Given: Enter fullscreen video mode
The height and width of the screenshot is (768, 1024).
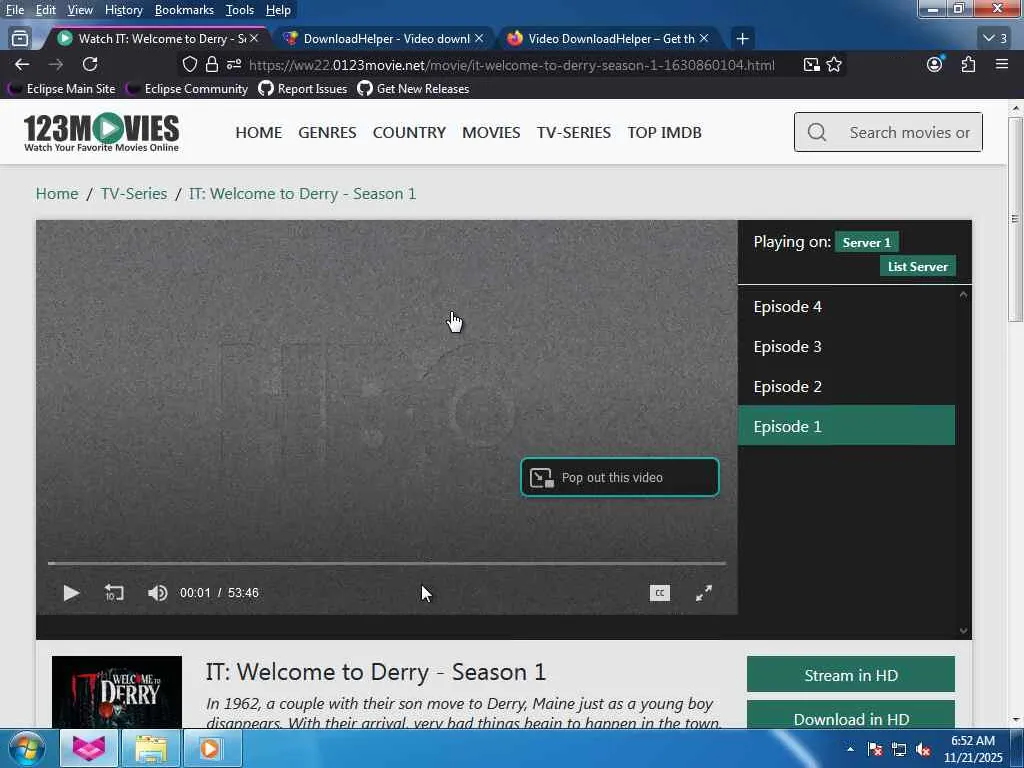Looking at the screenshot, I should 703,593.
